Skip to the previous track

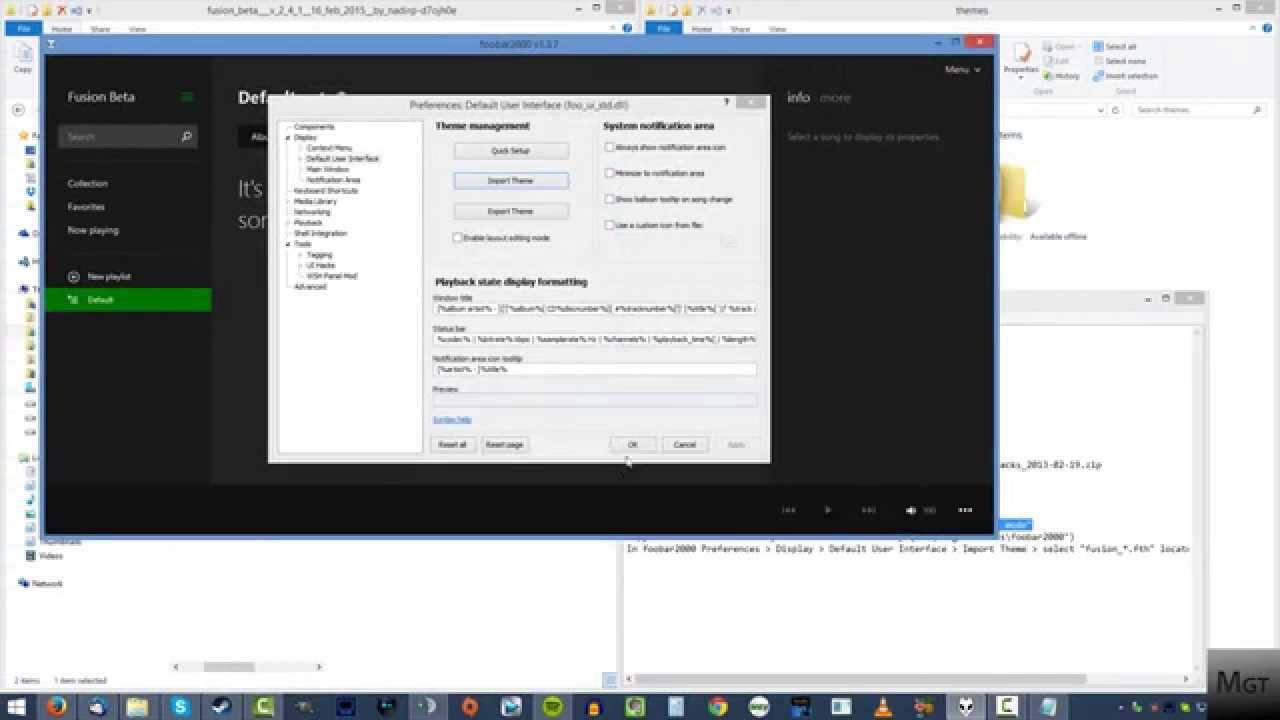[788, 510]
